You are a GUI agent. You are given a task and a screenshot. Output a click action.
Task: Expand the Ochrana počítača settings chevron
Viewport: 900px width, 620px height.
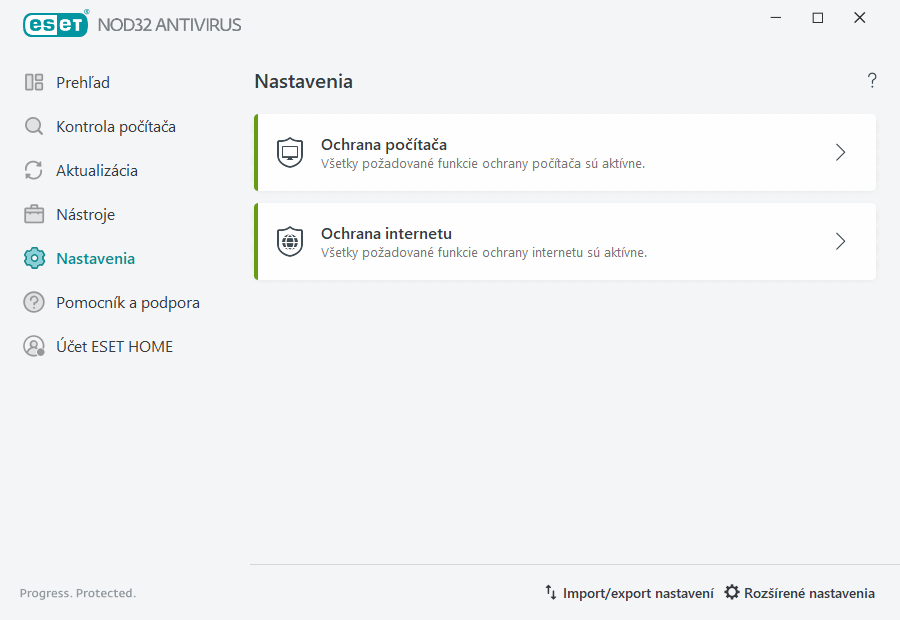click(x=840, y=153)
